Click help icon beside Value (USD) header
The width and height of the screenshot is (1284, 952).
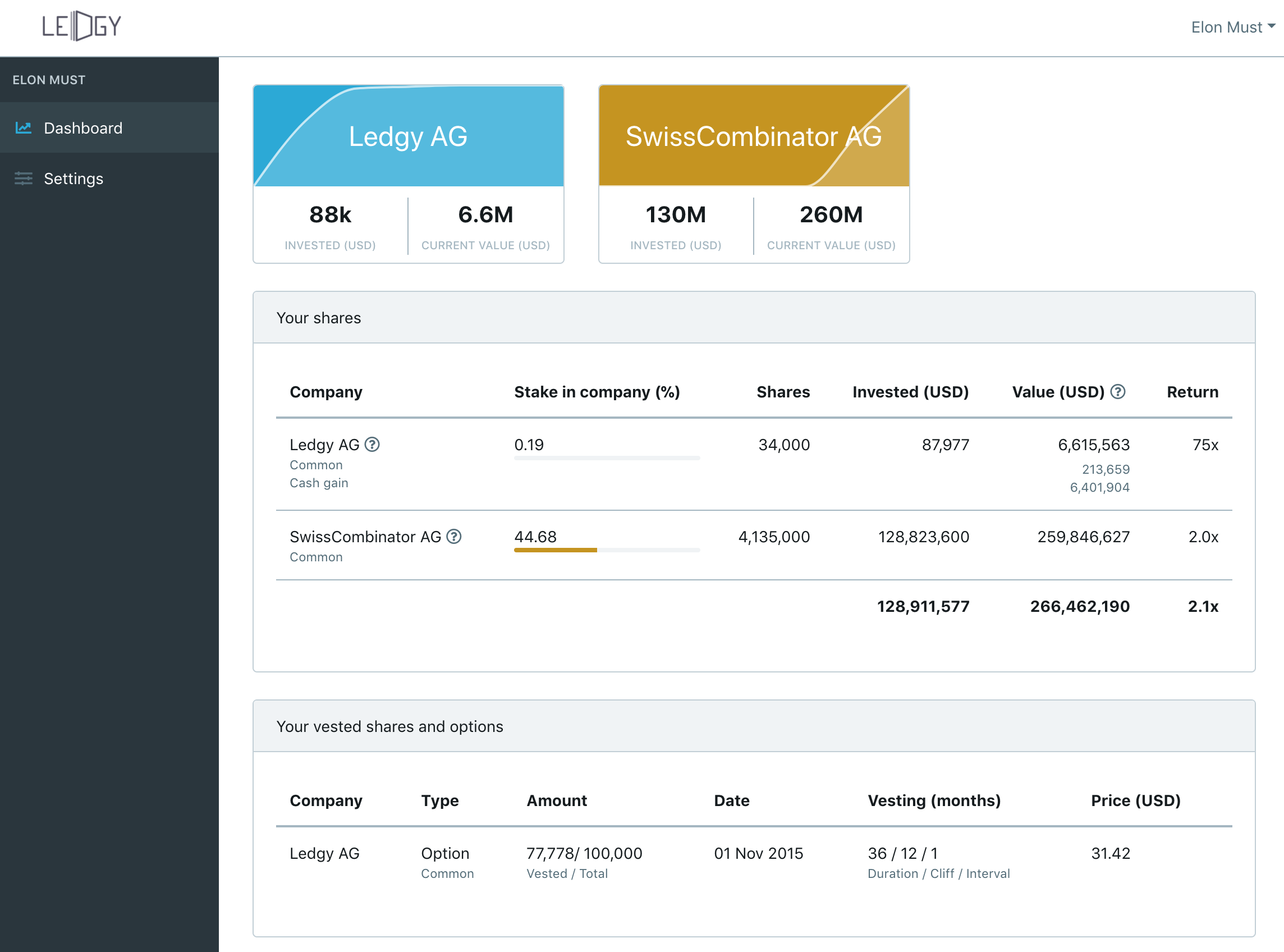pos(1117,392)
